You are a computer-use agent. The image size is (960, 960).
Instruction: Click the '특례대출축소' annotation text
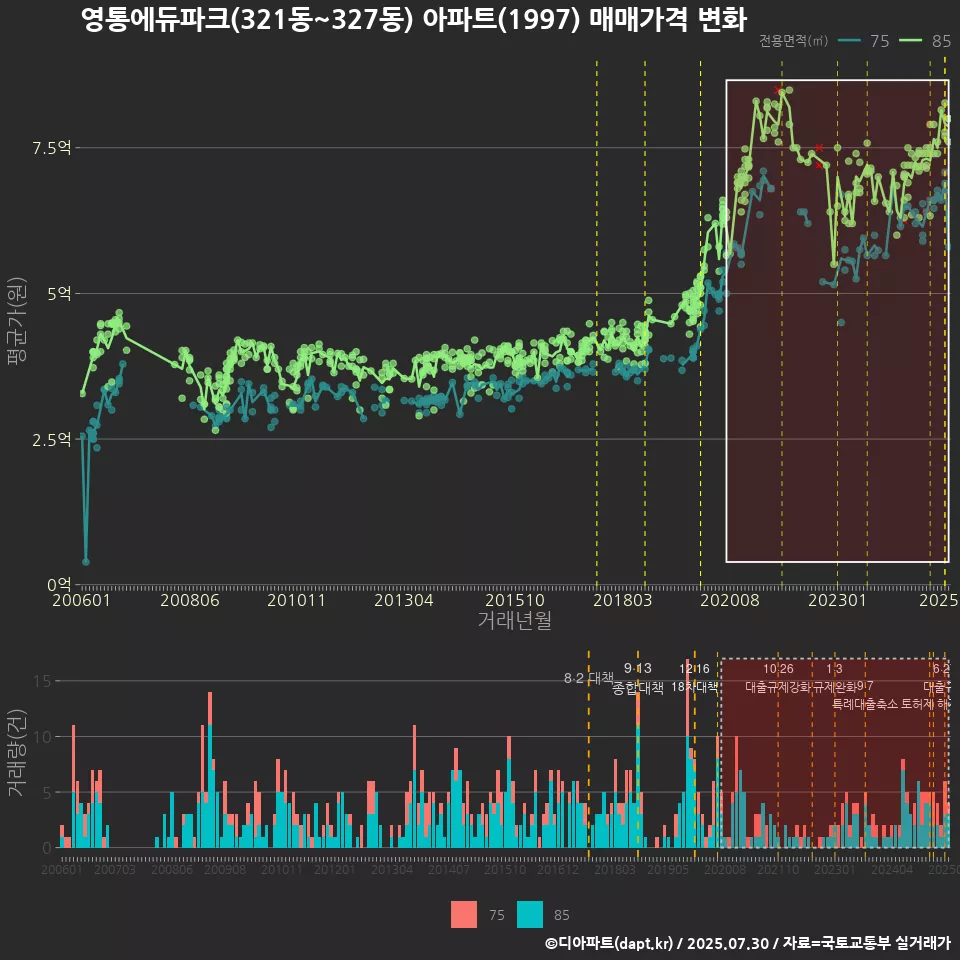coord(864,704)
